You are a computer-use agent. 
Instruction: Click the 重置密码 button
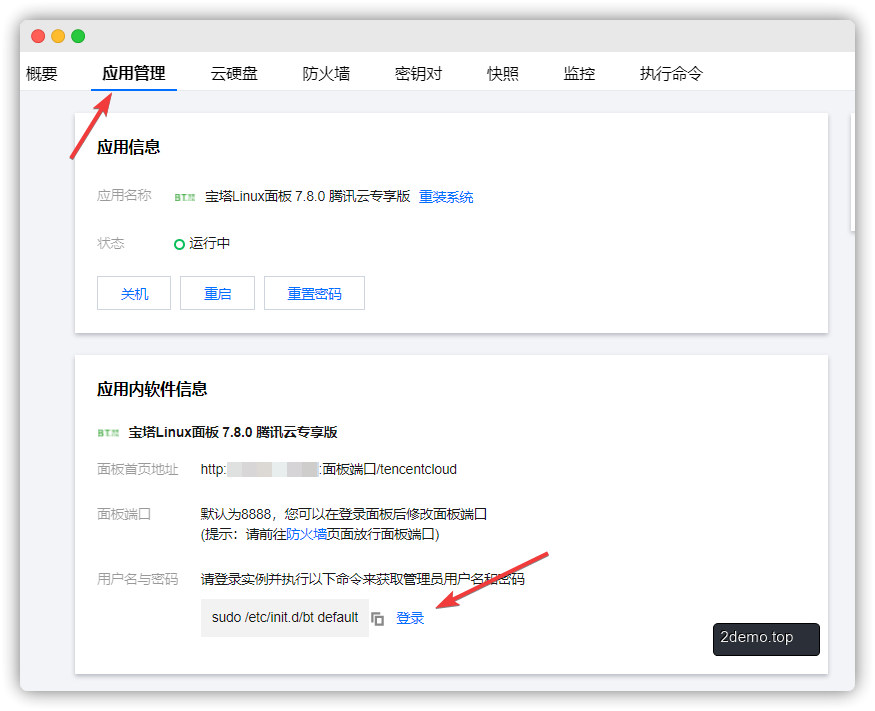[x=314, y=293]
